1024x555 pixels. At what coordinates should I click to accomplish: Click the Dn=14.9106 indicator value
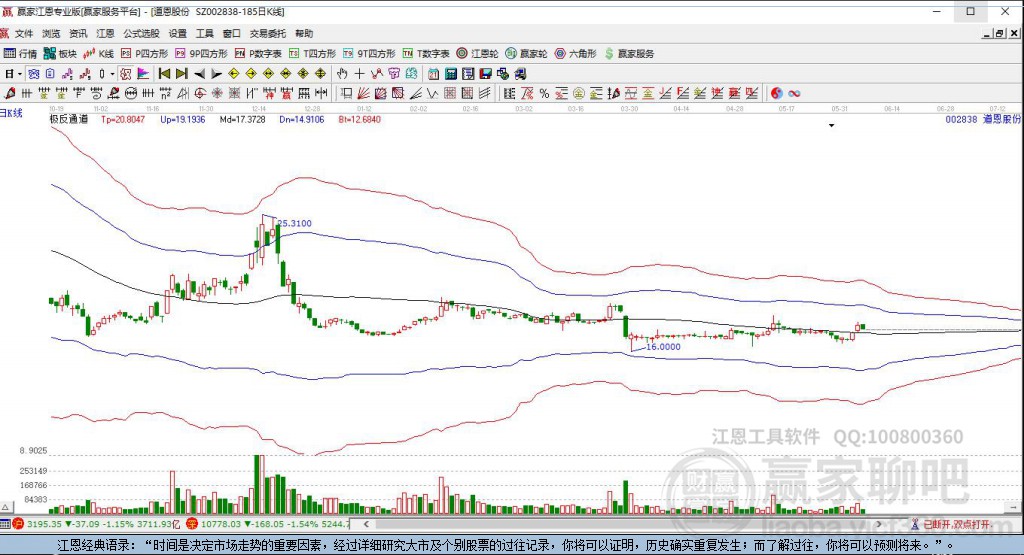(x=302, y=119)
